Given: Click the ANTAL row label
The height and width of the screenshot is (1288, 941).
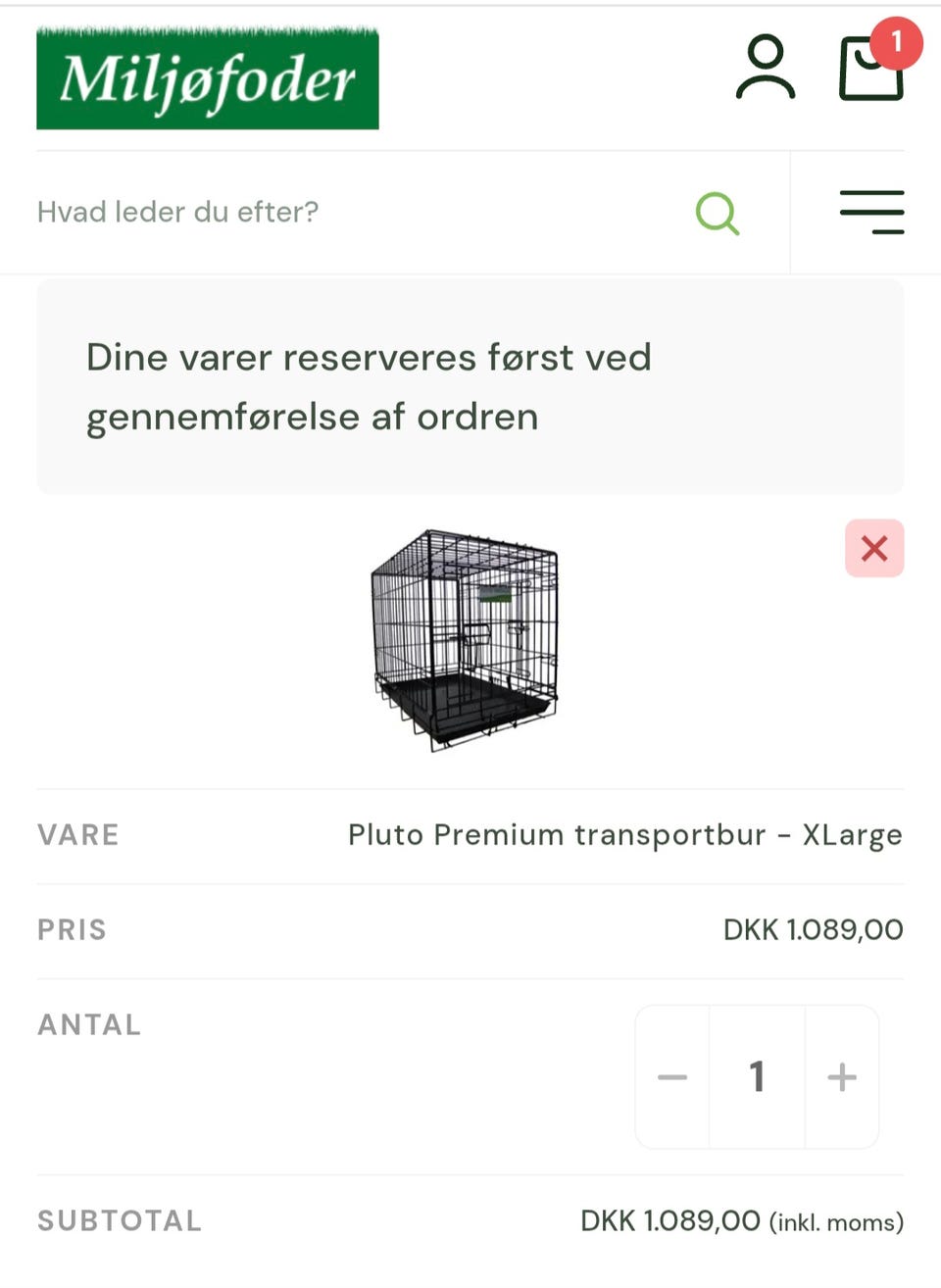Looking at the screenshot, I should click(x=89, y=1025).
